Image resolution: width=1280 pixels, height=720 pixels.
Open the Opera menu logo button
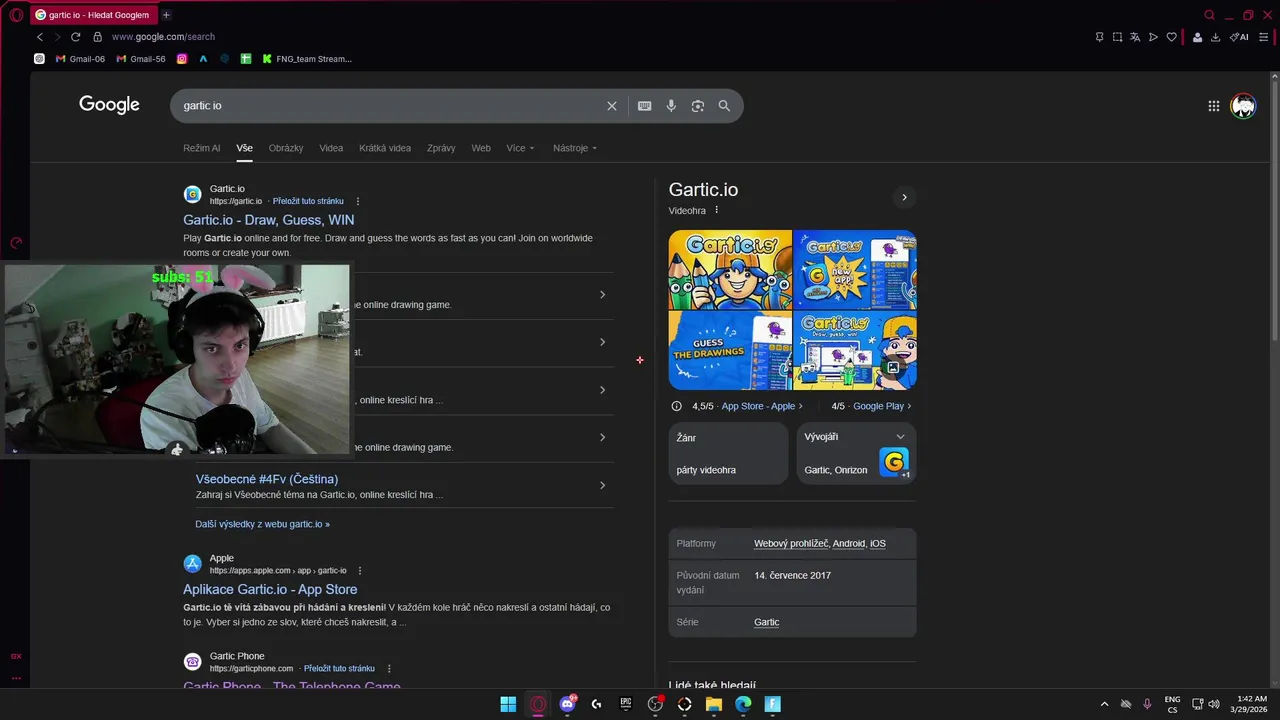[x=16, y=15]
